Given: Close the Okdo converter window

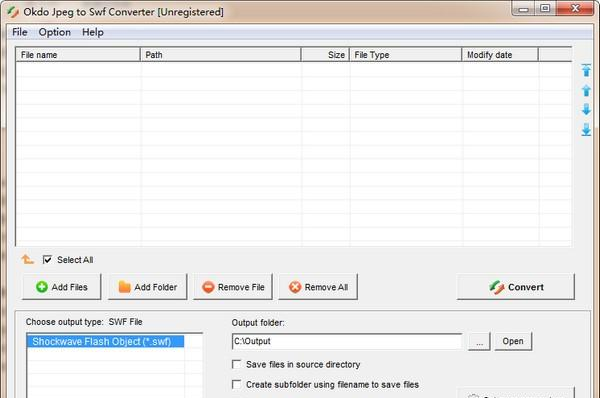Looking at the screenshot, I should coord(575,8).
